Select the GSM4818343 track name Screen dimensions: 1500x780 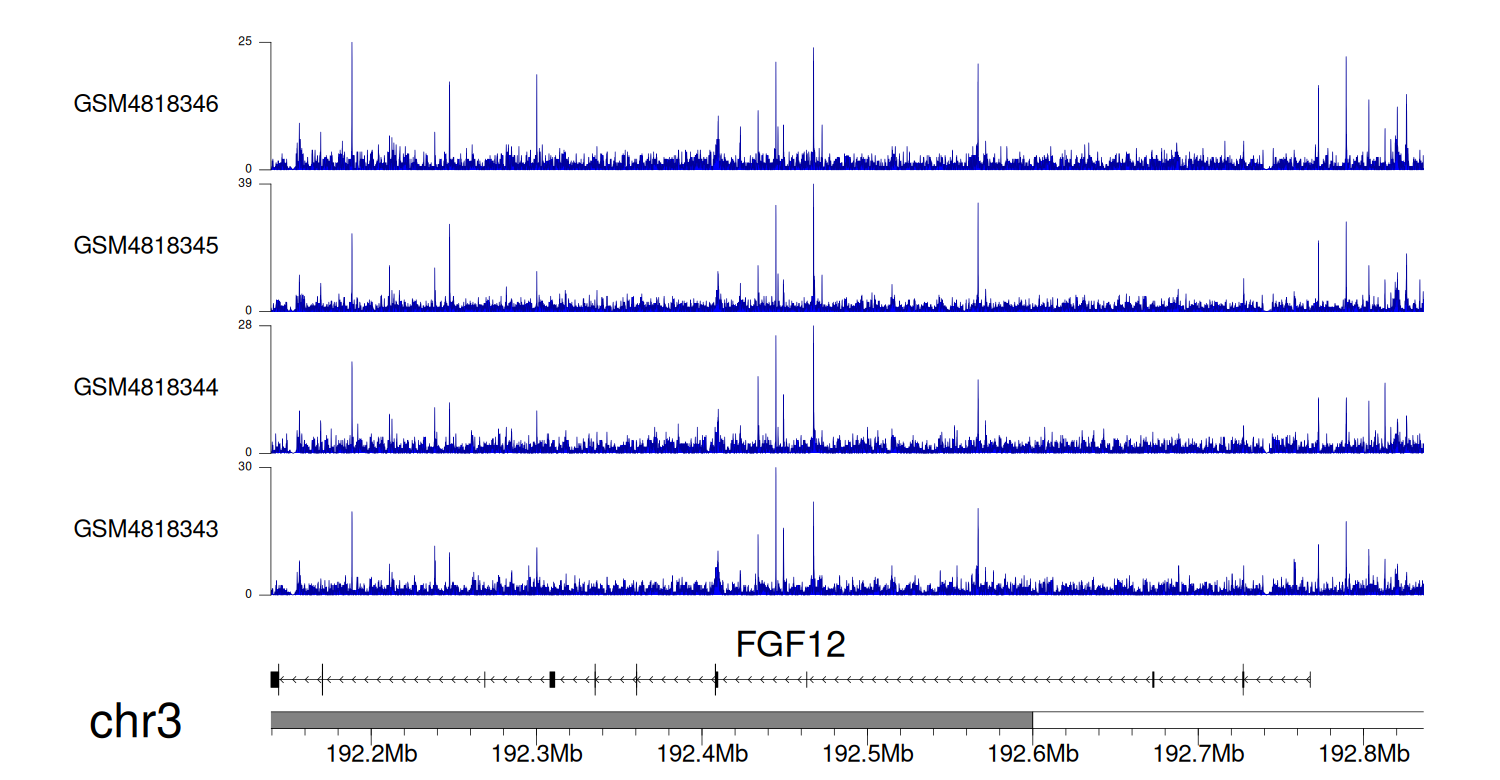pos(146,527)
